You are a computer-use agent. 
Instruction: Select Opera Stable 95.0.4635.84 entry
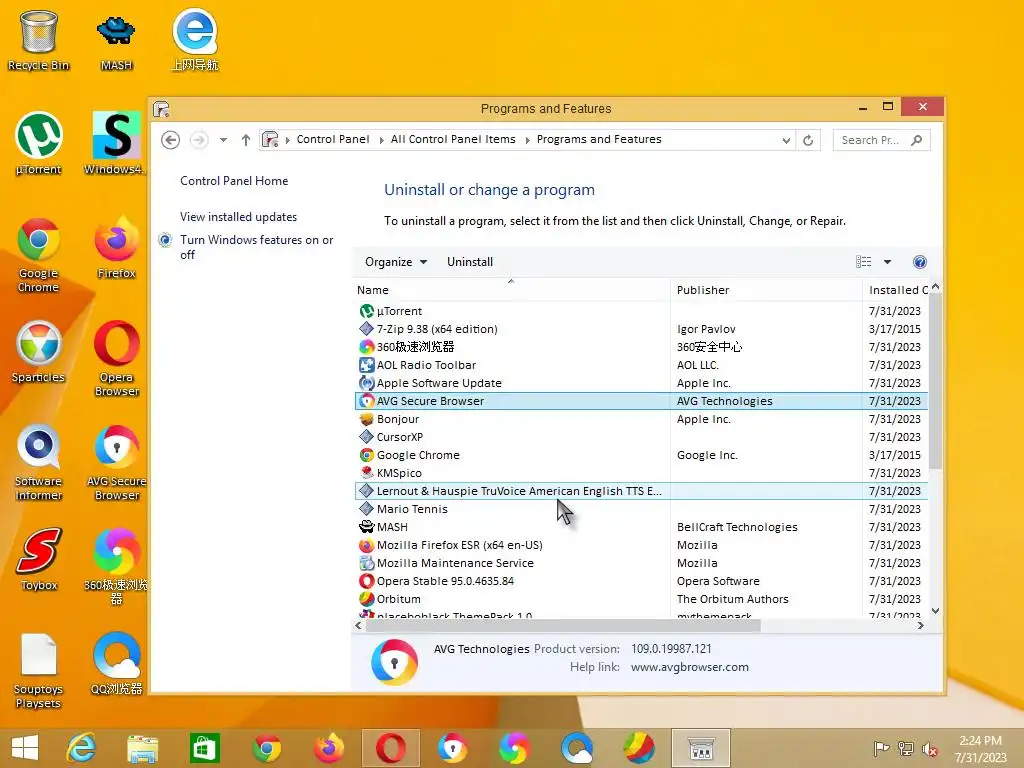point(640,581)
